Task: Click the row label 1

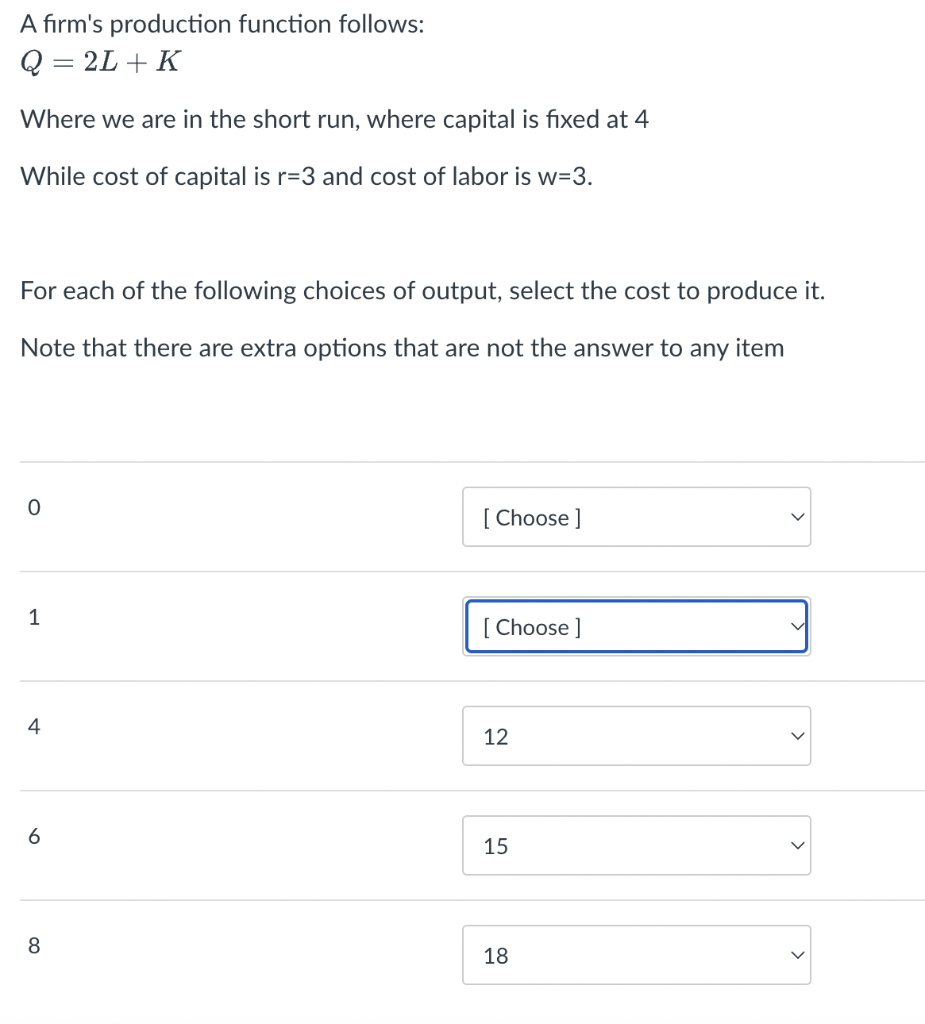Action: click(x=33, y=617)
